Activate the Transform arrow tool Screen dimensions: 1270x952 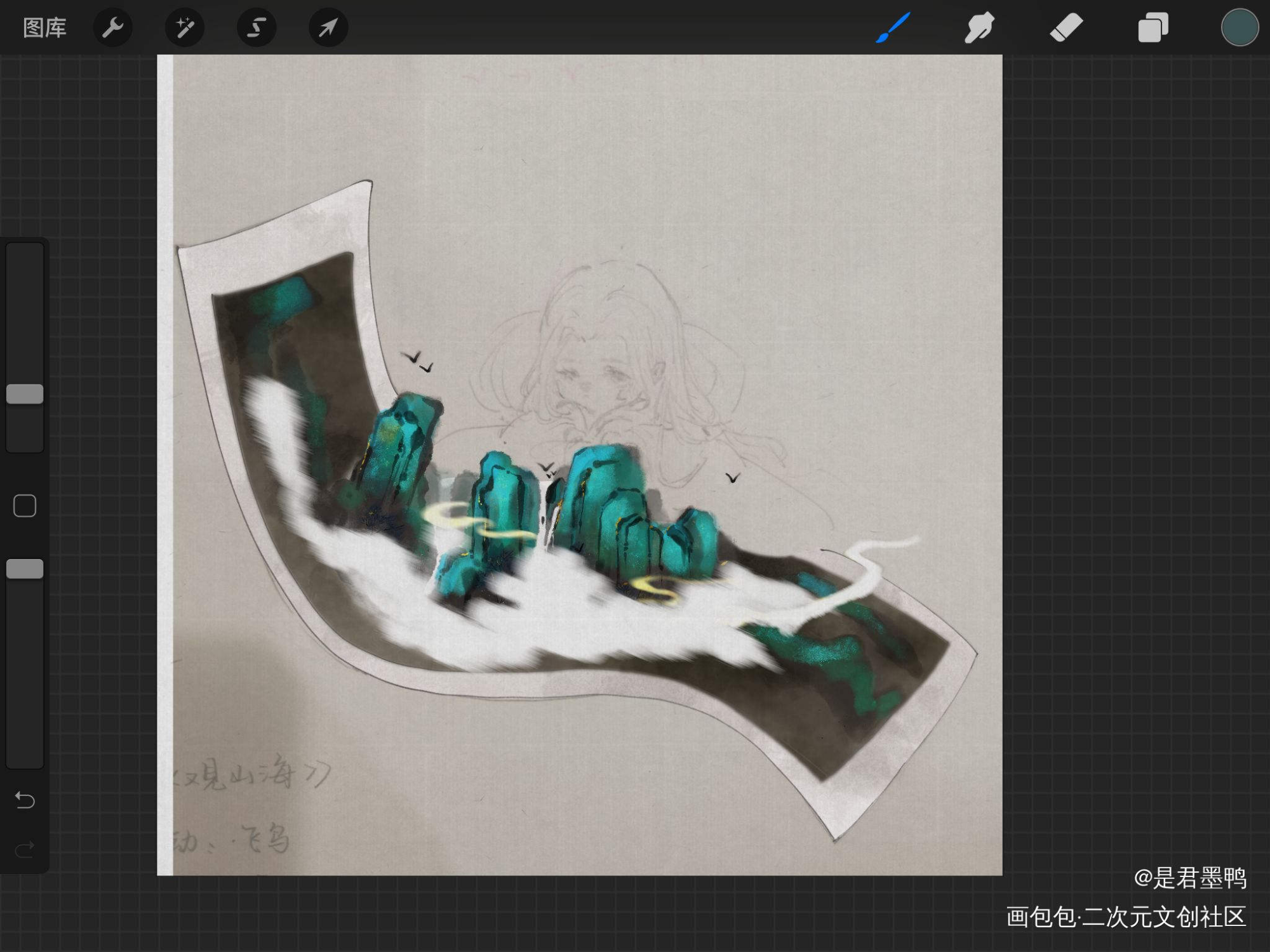click(328, 28)
